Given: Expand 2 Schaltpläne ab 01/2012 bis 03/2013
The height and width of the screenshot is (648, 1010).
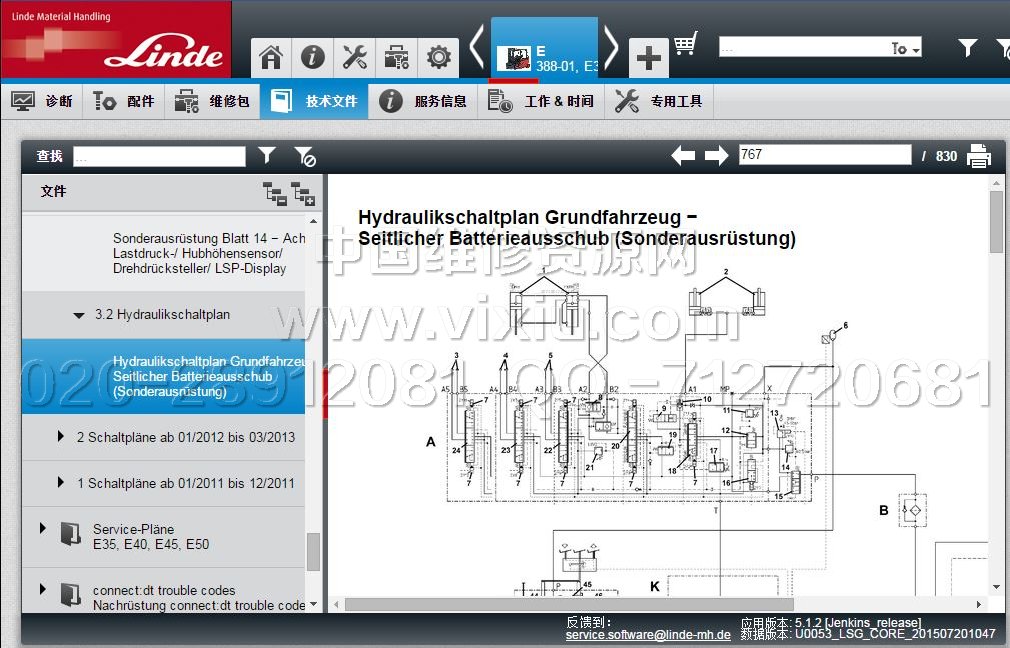Looking at the screenshot, I should tap(61, 437).
